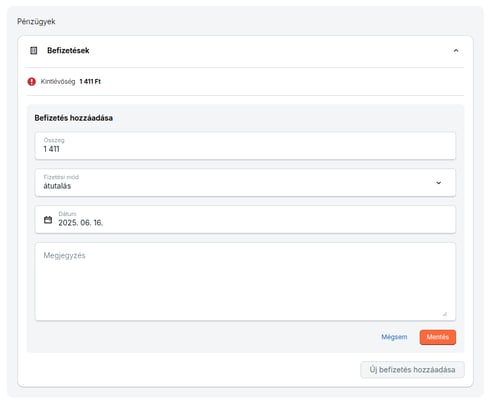The height and width of the screenshot is (404, 492).
Task: Select the átutalás payment method field
Action: 245,183
